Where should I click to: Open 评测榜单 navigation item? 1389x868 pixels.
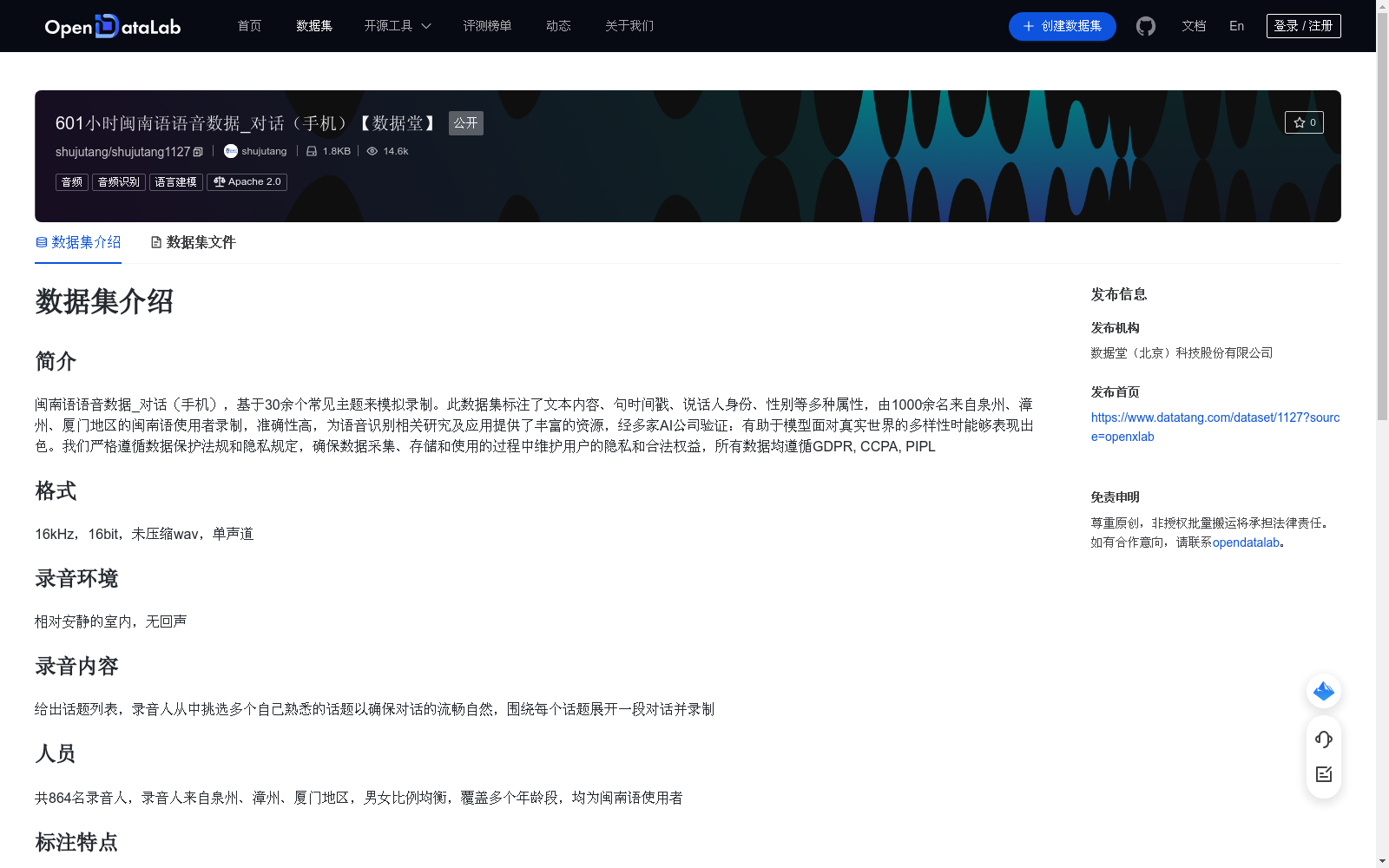487,26
